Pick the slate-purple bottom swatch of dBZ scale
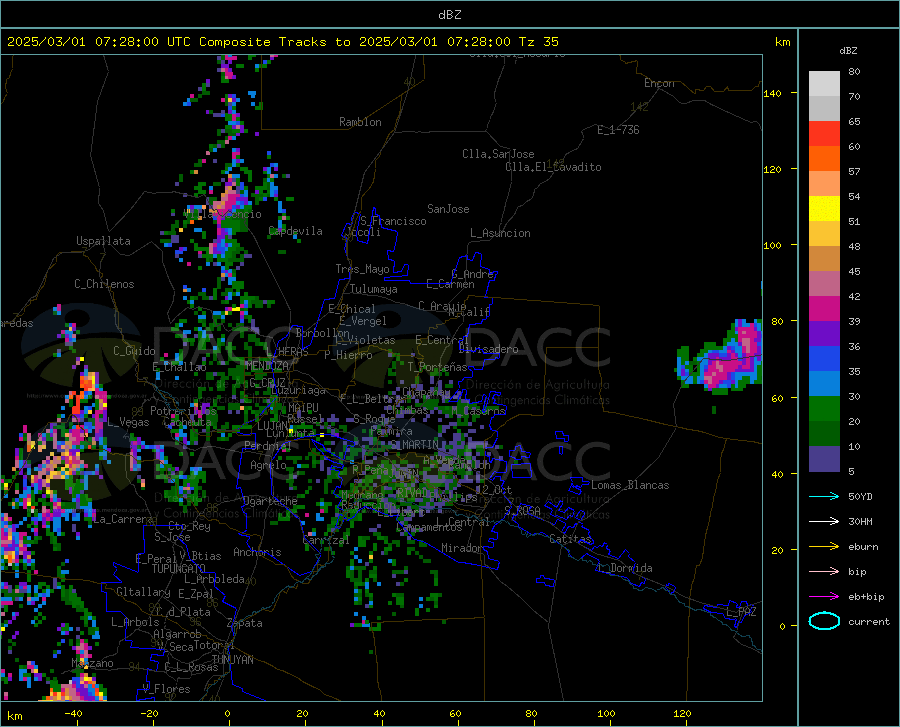 [824, 459]
